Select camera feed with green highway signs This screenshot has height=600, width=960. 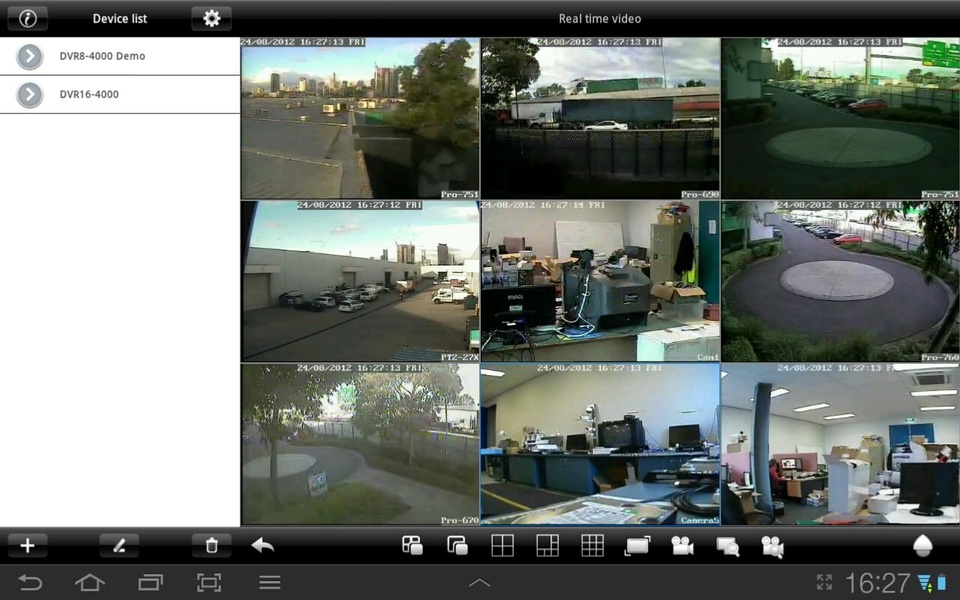click(841, 118)
